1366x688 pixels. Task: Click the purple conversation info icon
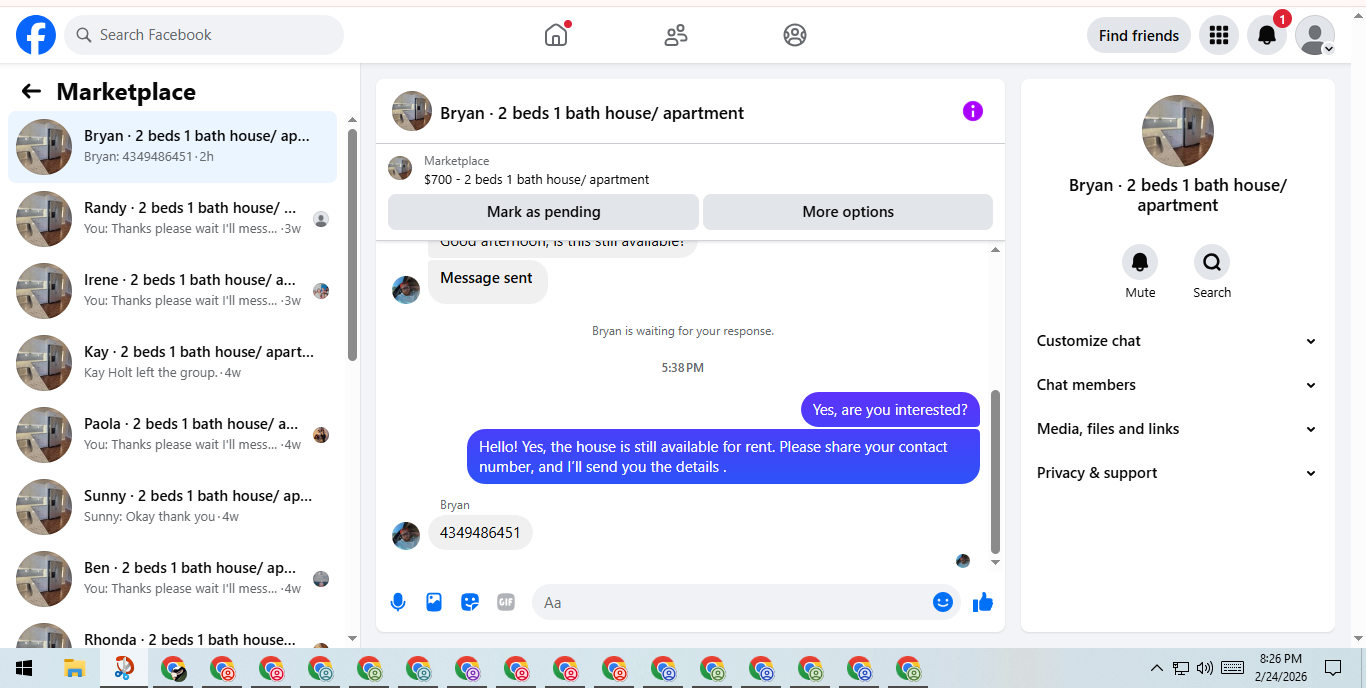(x=973, y=111)
